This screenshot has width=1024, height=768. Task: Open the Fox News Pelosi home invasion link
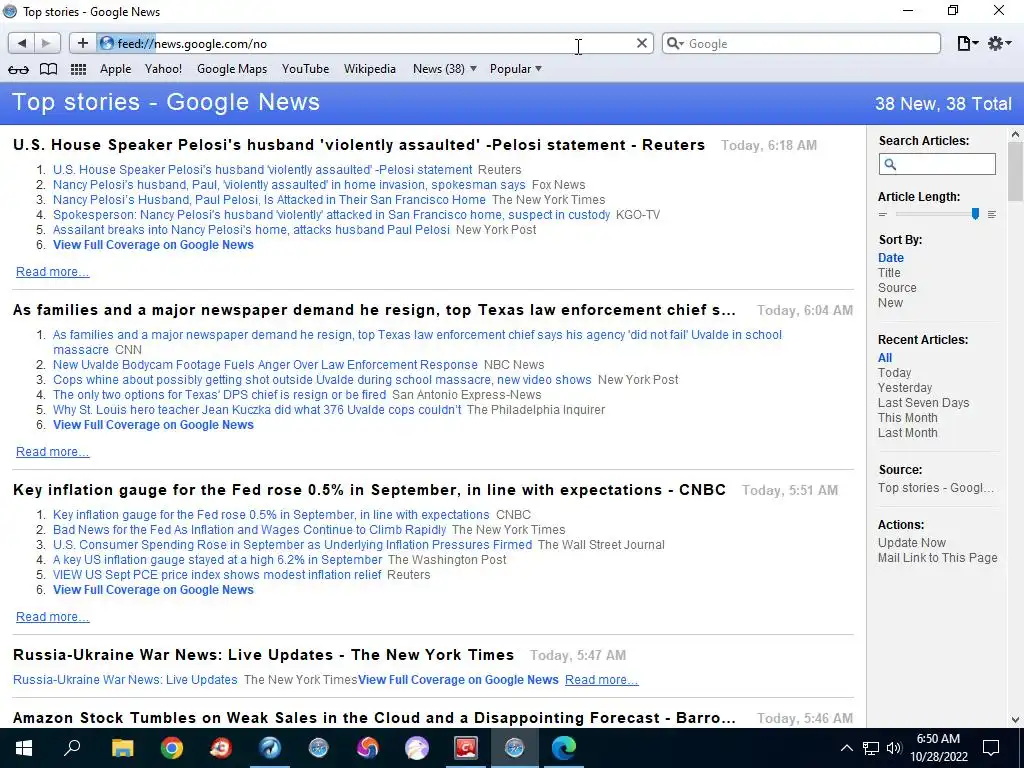click(289, 185)
